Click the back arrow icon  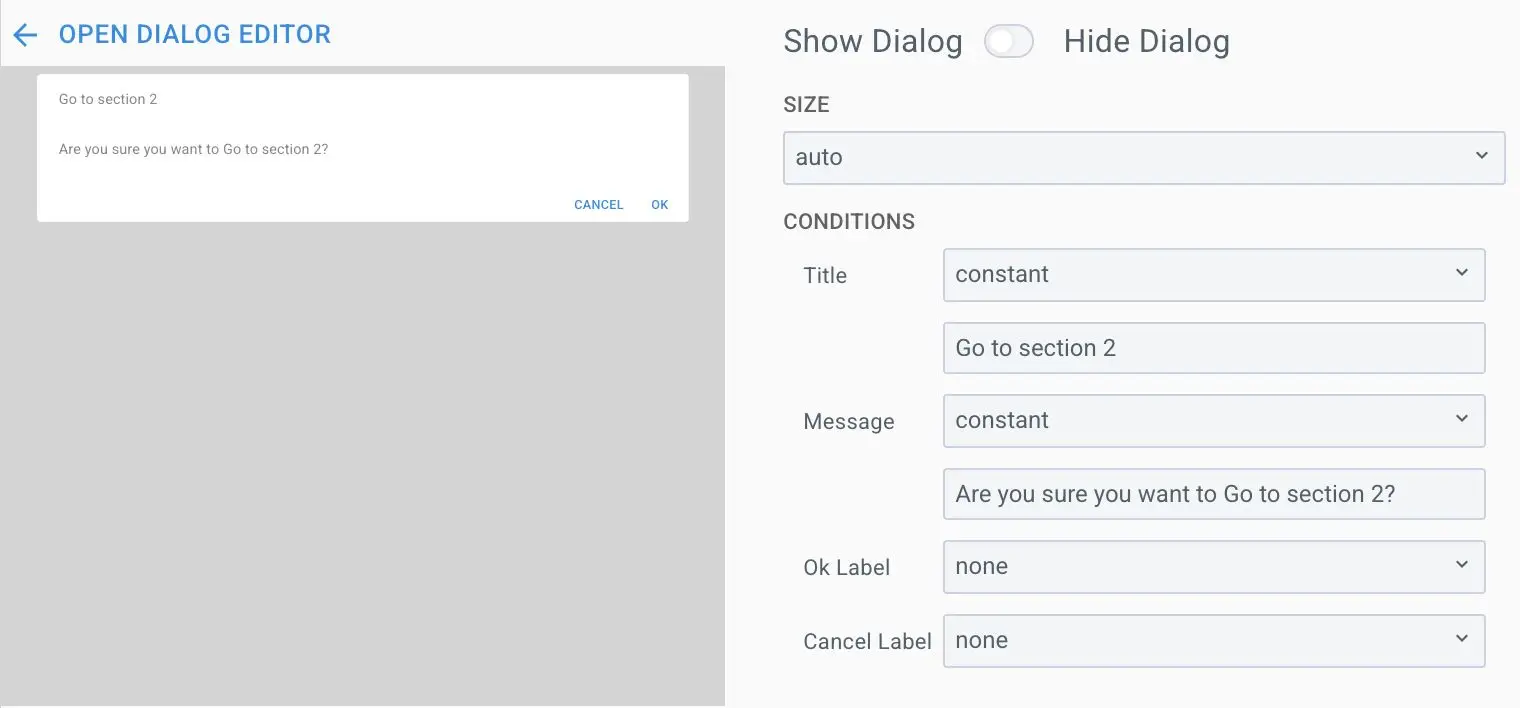pos(24,33)
